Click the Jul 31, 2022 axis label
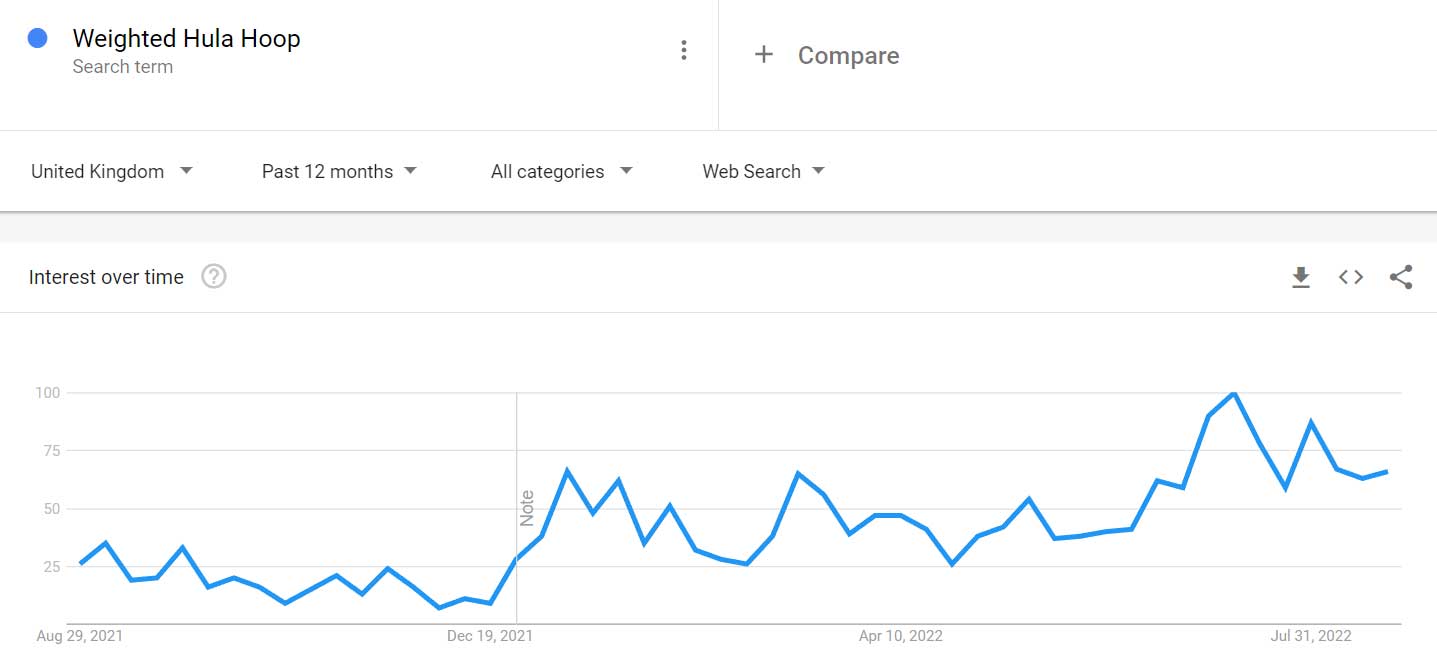Viewport: 1437px width, 670px height. 1311,636
